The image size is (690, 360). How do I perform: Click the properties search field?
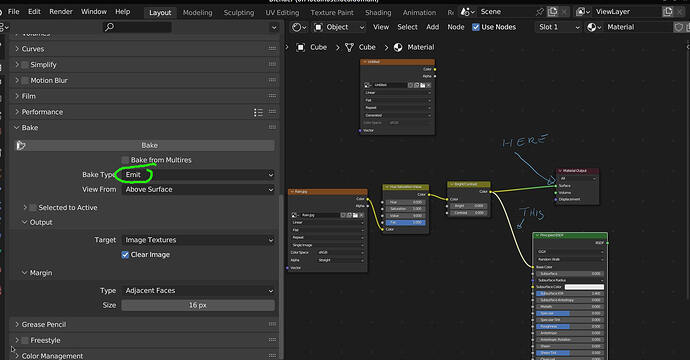137,27
